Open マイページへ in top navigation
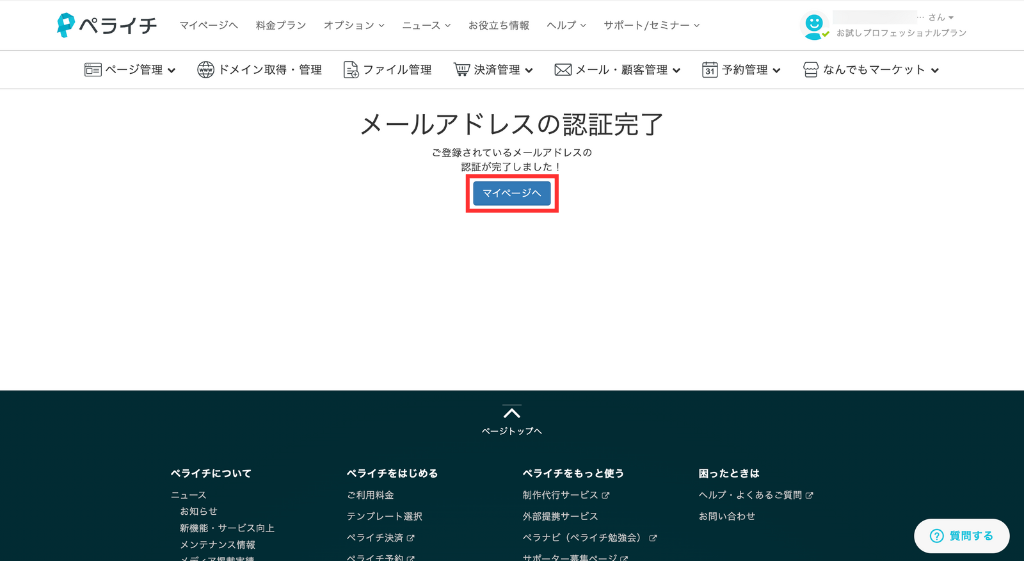The height and width of the screenshot is (561, 1024). pyautogui.click(x=209, y=25)
